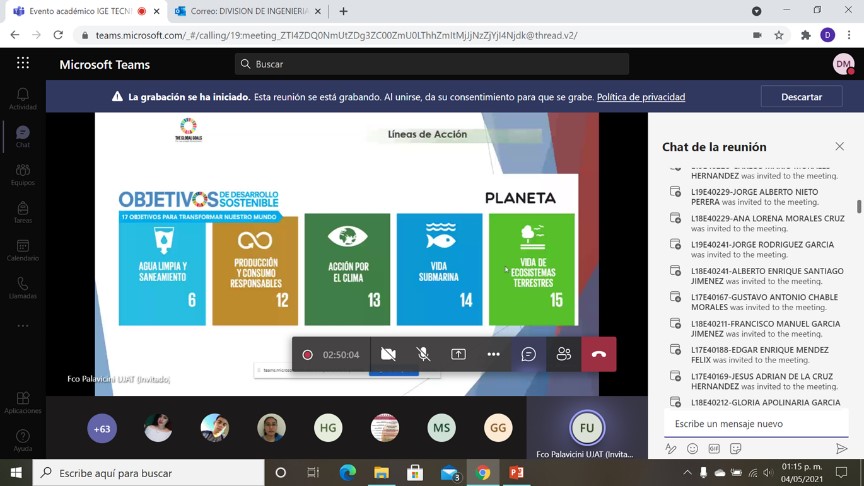This screenshot has width=864, height=486.
Task: Toggle the camera off icon in call controls
Action: click(x=388, y=354)
